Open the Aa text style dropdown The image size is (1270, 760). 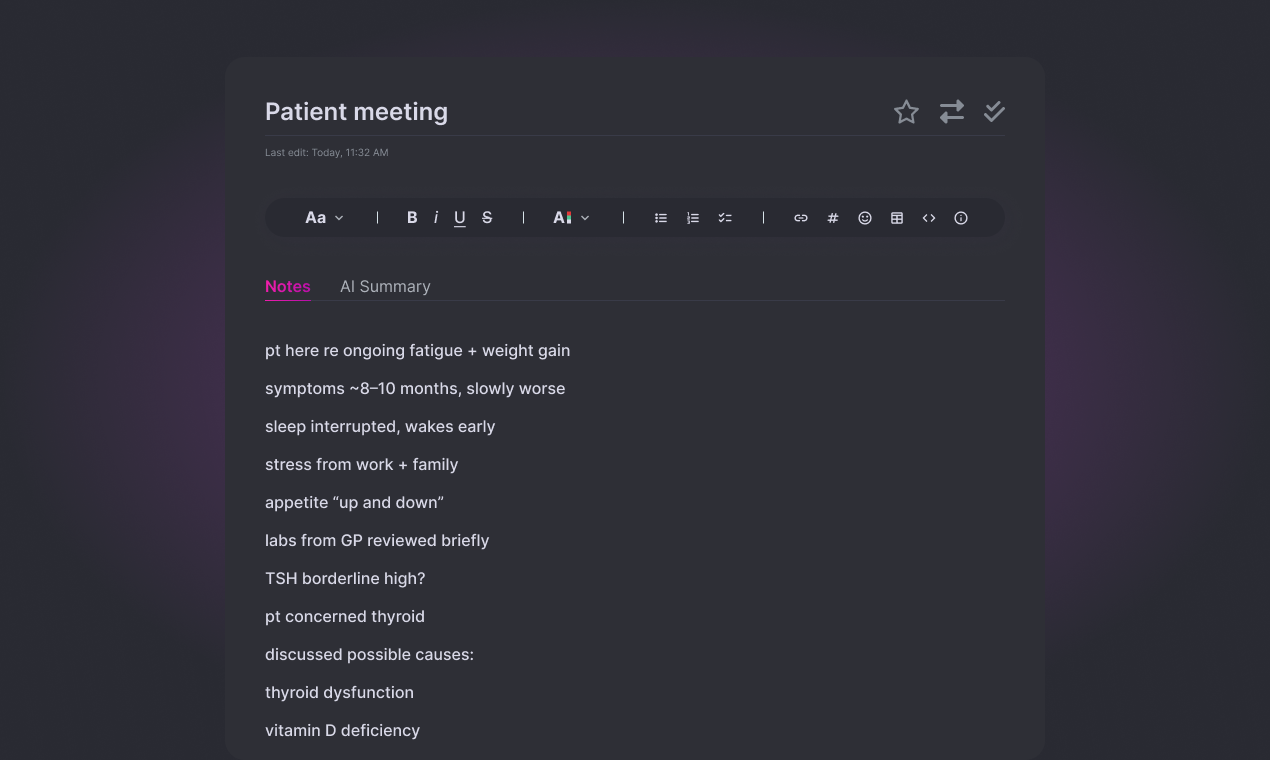[x=322, y=217]
